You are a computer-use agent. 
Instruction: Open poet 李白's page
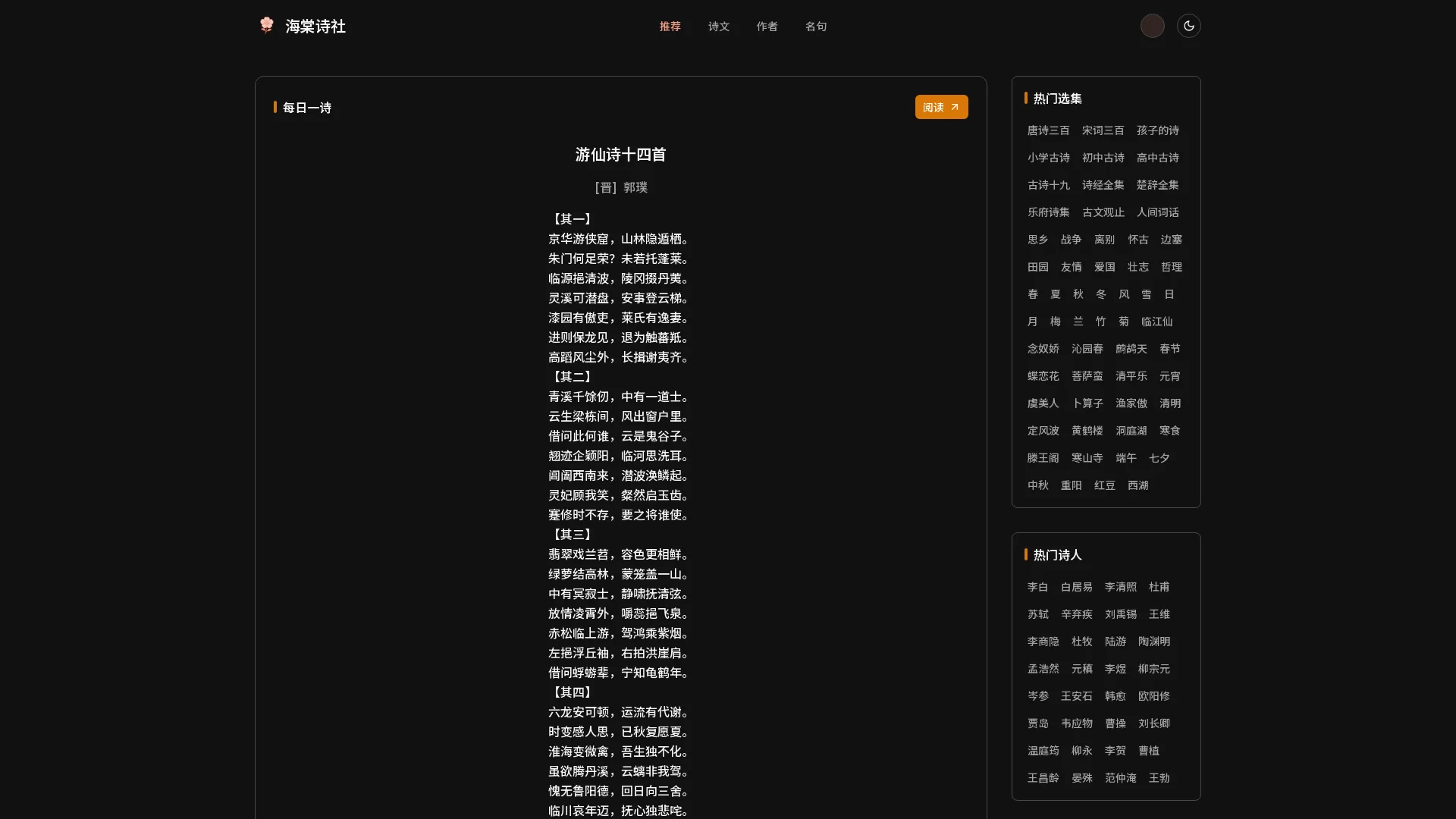pos(1037,587)
